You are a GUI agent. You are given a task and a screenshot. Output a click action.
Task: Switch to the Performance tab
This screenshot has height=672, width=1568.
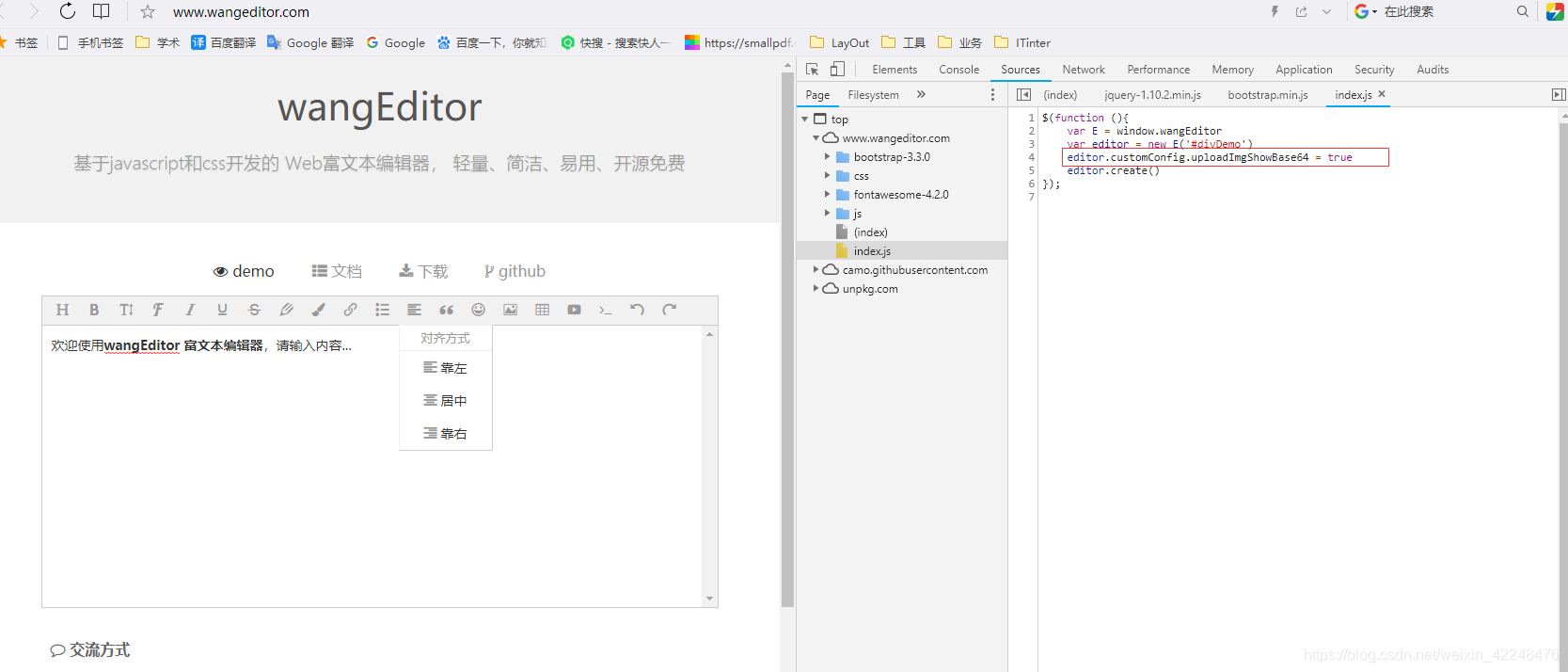coord(1159,70)
